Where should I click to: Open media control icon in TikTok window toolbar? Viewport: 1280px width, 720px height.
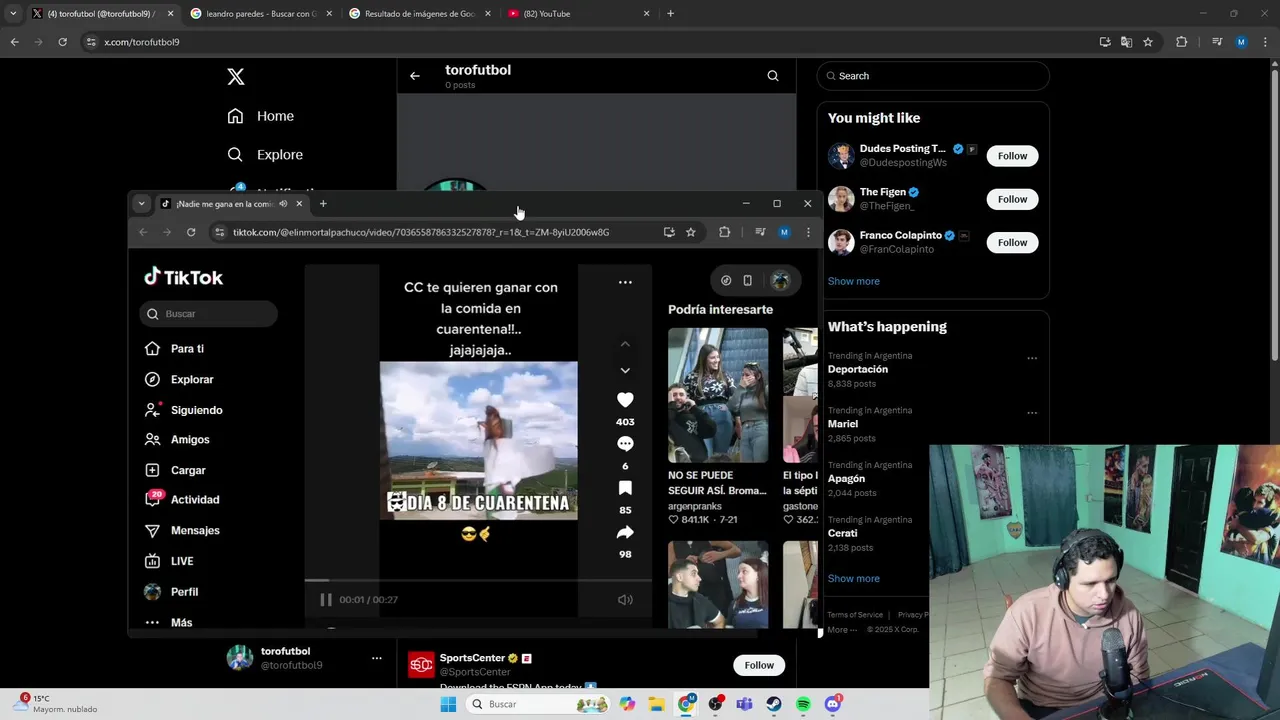click(x=760, y=232)
